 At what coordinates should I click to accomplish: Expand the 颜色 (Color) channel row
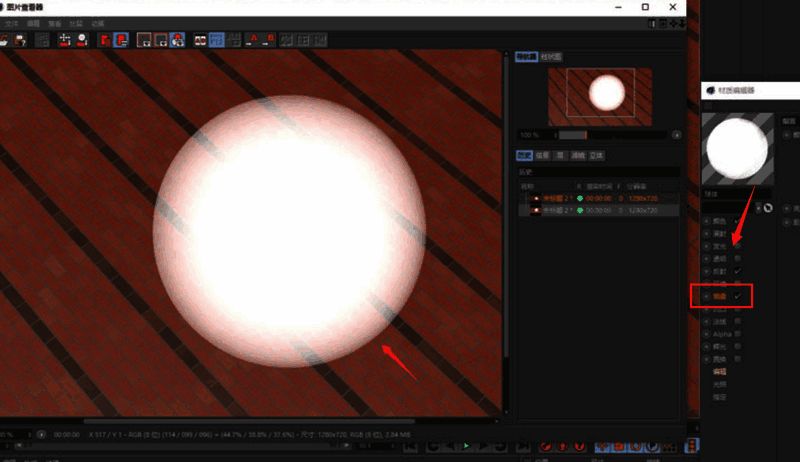click(707, 220)
